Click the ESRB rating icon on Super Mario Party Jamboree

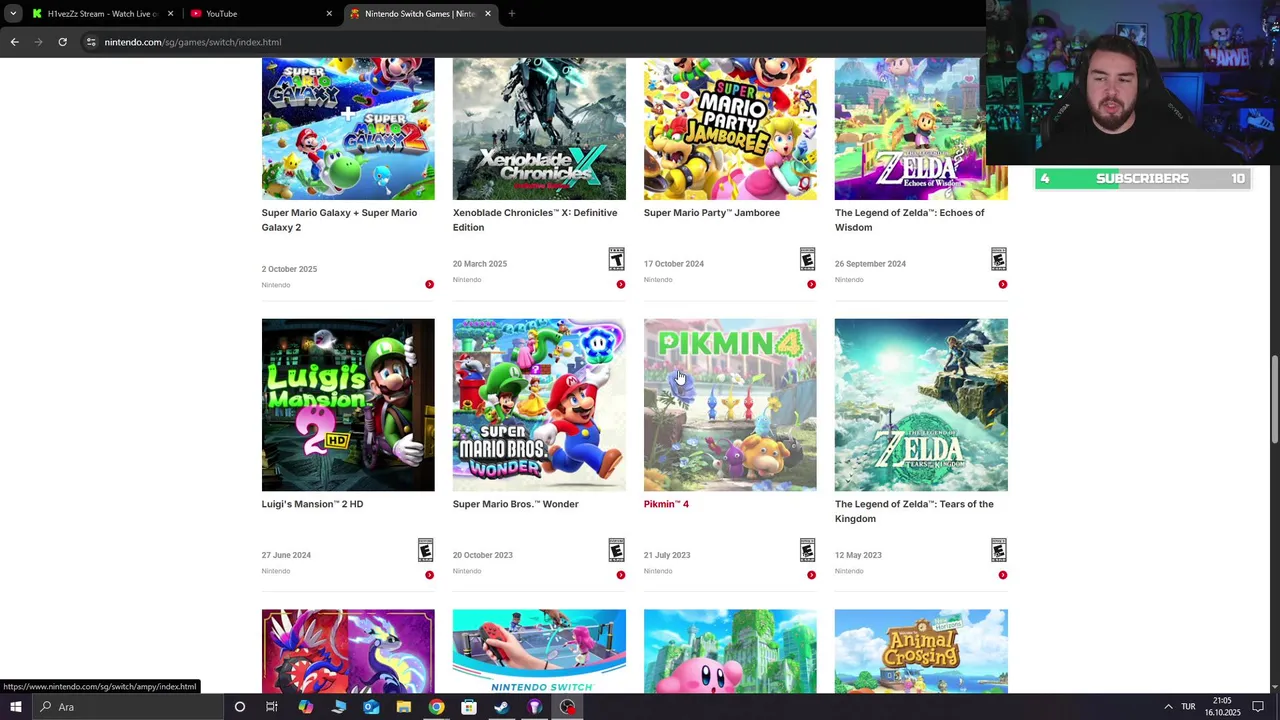807,259
